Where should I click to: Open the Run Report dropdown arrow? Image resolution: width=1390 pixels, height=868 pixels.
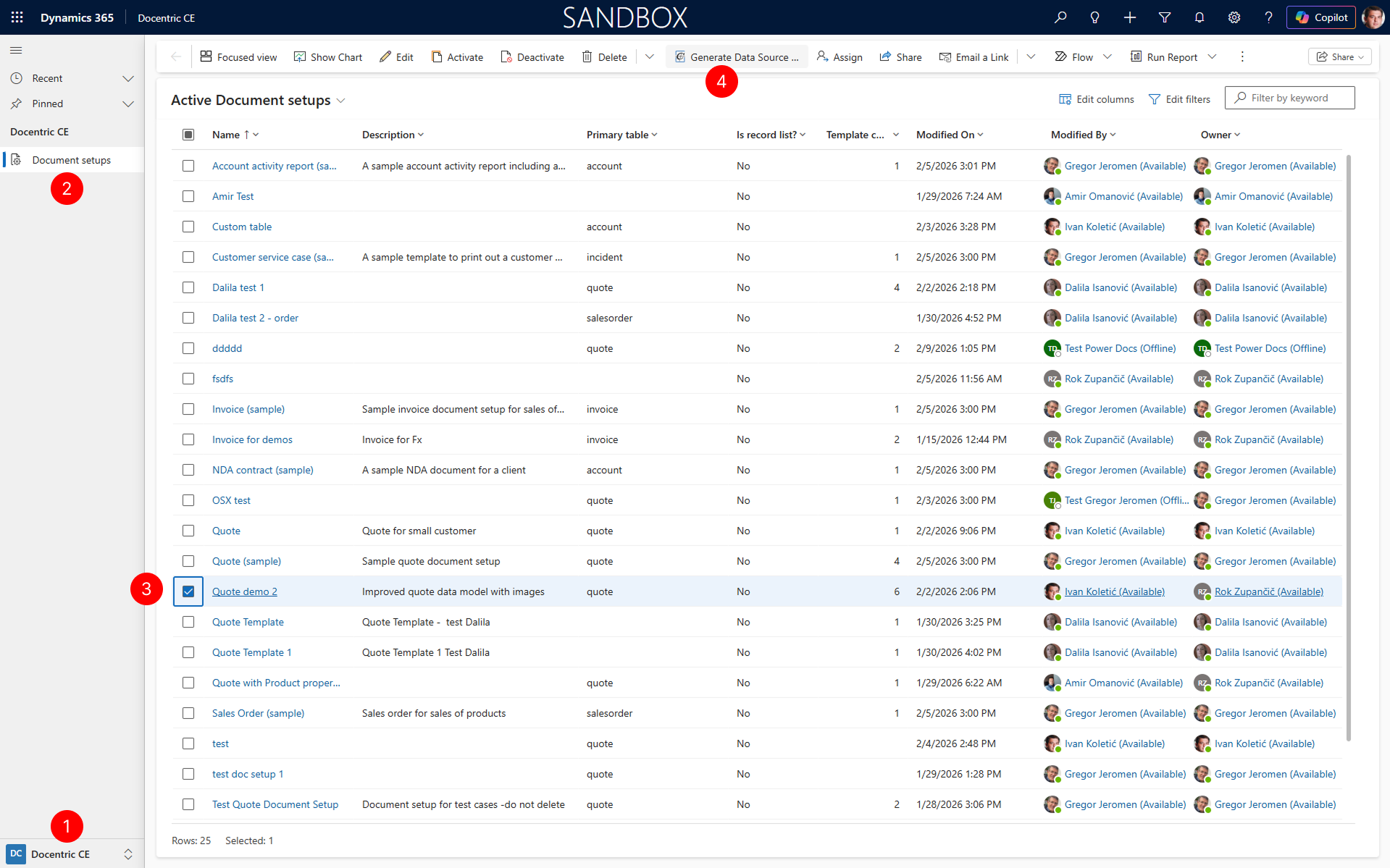1212,56
